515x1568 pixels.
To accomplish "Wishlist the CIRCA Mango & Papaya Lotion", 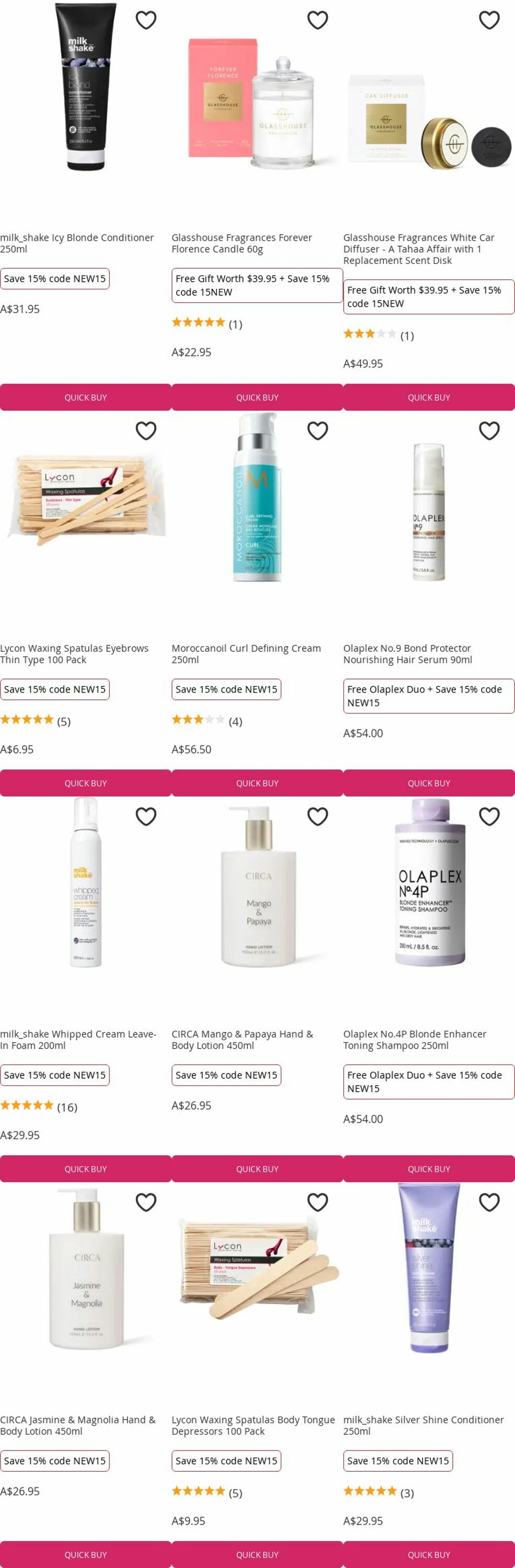I will pyautogui.click(x=318, y=816).
